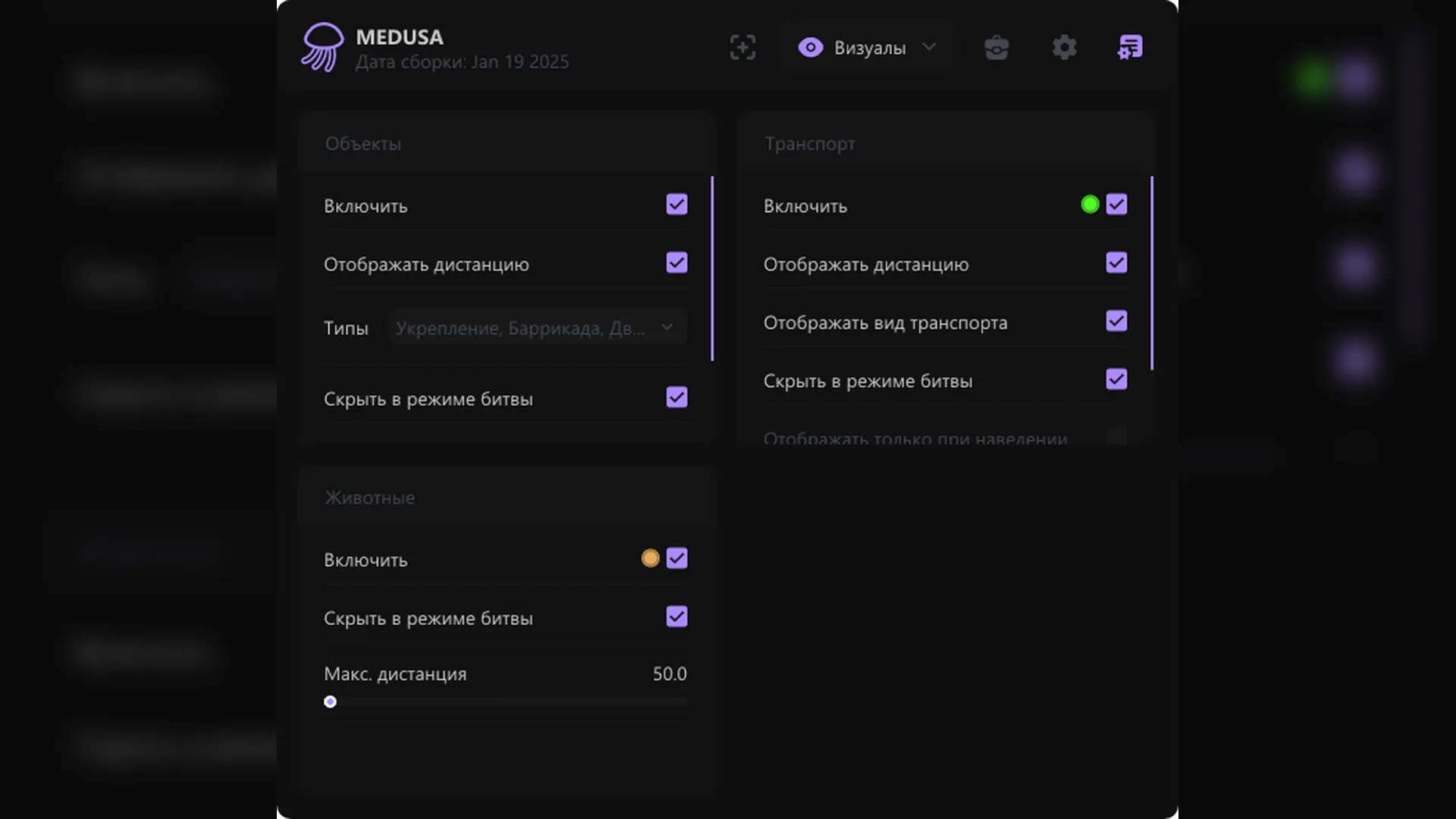Open the Типы objects dropdown
This screenshot has height=819, width=1456.
[537, 328]
